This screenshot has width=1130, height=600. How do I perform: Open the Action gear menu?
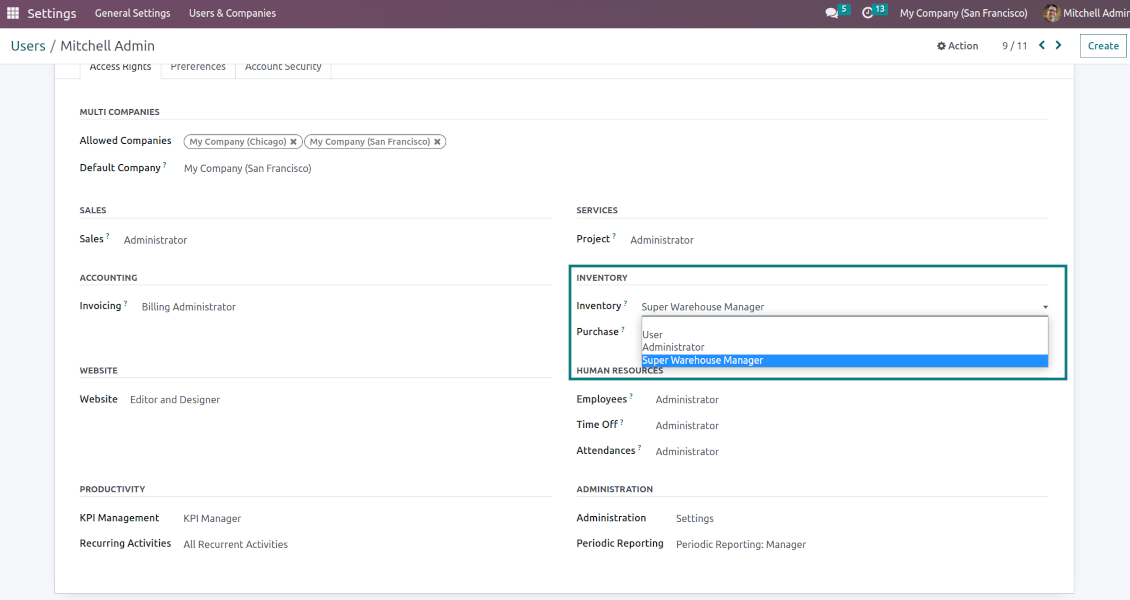click(957, 46)
